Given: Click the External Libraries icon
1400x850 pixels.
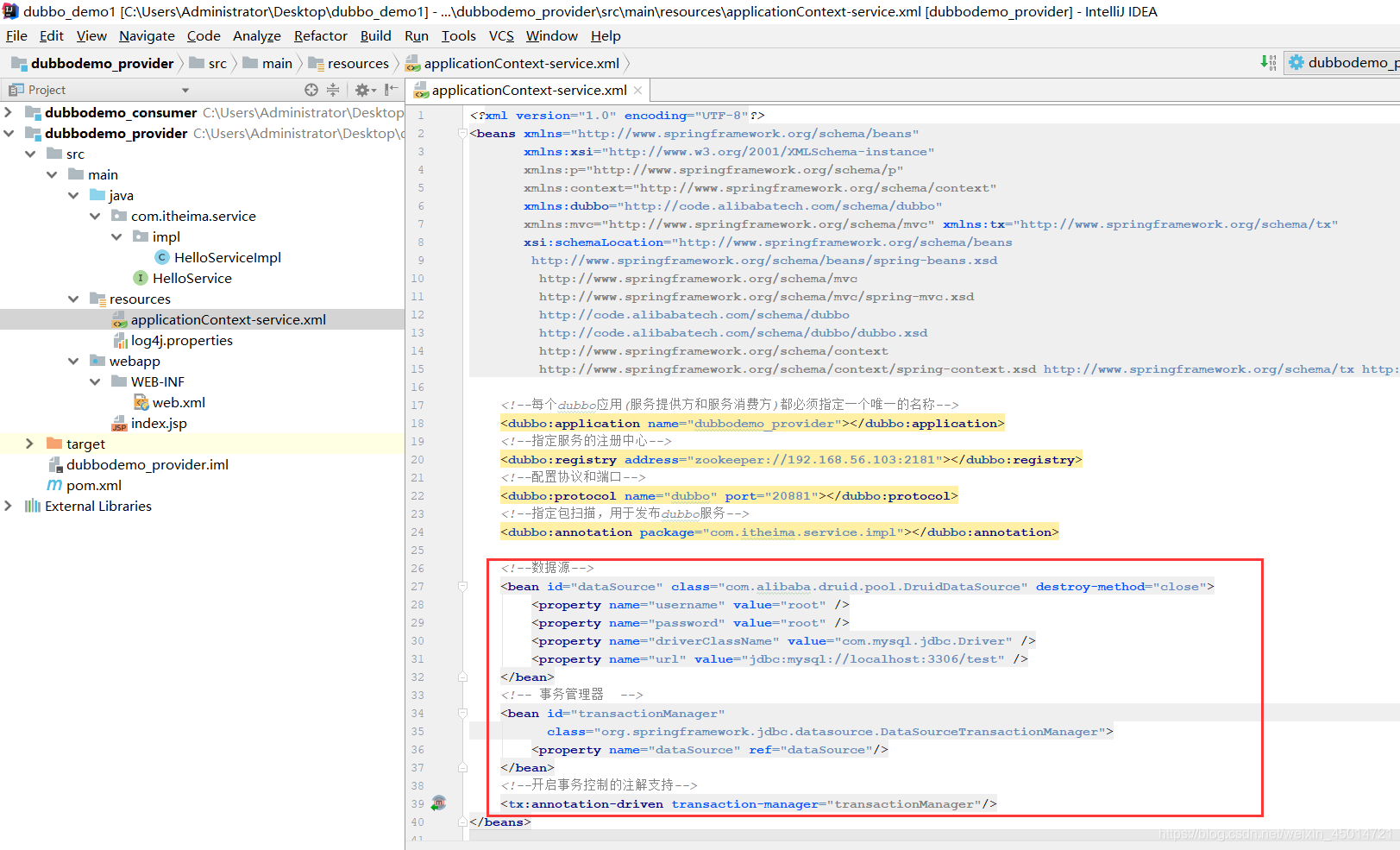Looking at the screenshot, I should (x=33, y=506).
